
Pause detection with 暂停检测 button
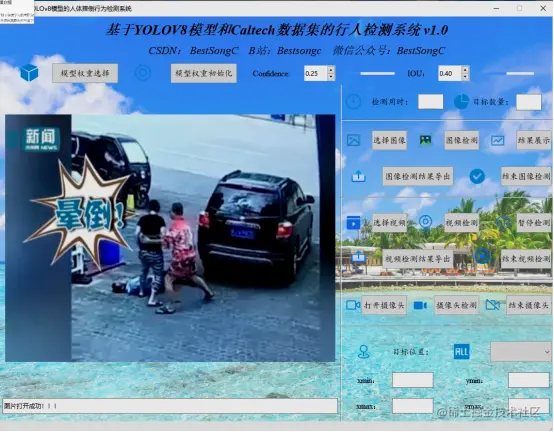point(534,223)
